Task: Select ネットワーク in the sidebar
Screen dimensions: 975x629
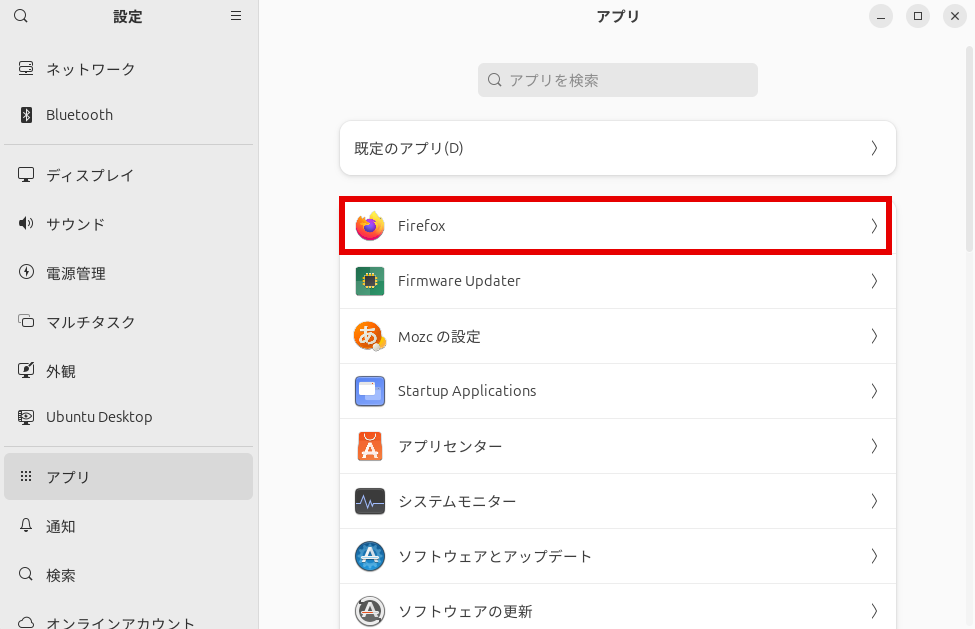Action: click(90, 69)
